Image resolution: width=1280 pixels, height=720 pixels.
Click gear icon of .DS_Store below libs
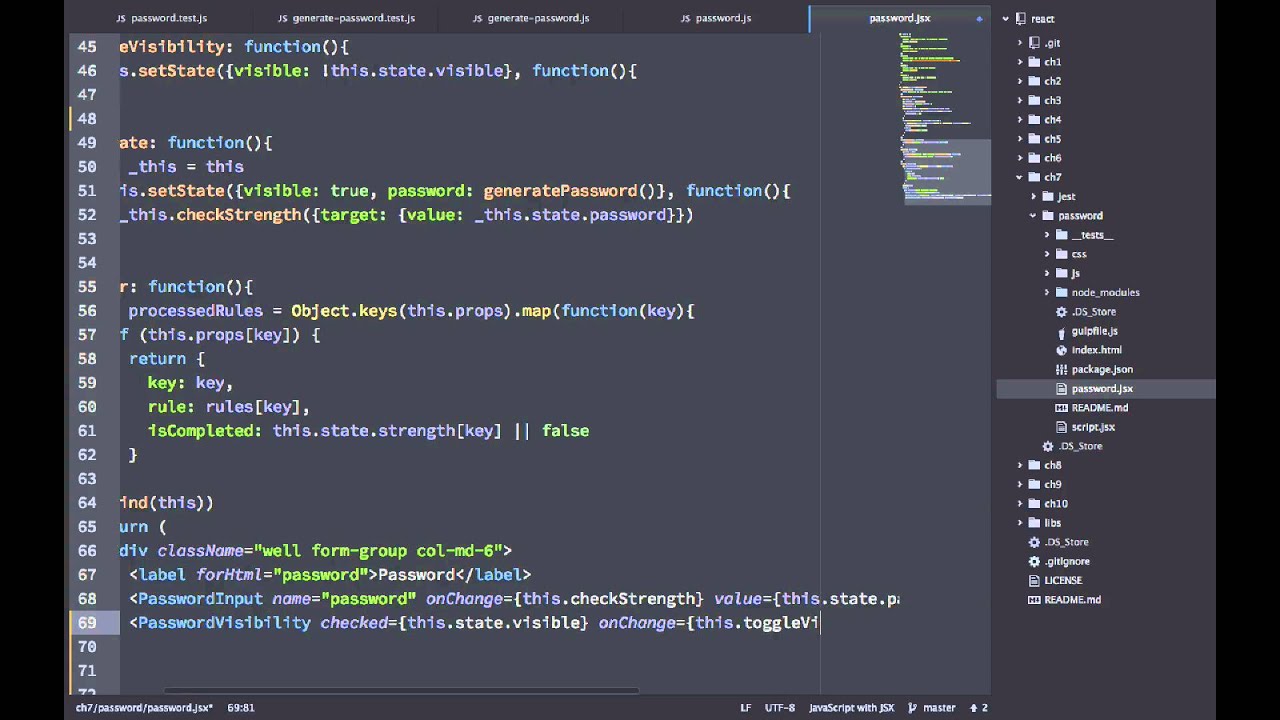[1035, 542]
